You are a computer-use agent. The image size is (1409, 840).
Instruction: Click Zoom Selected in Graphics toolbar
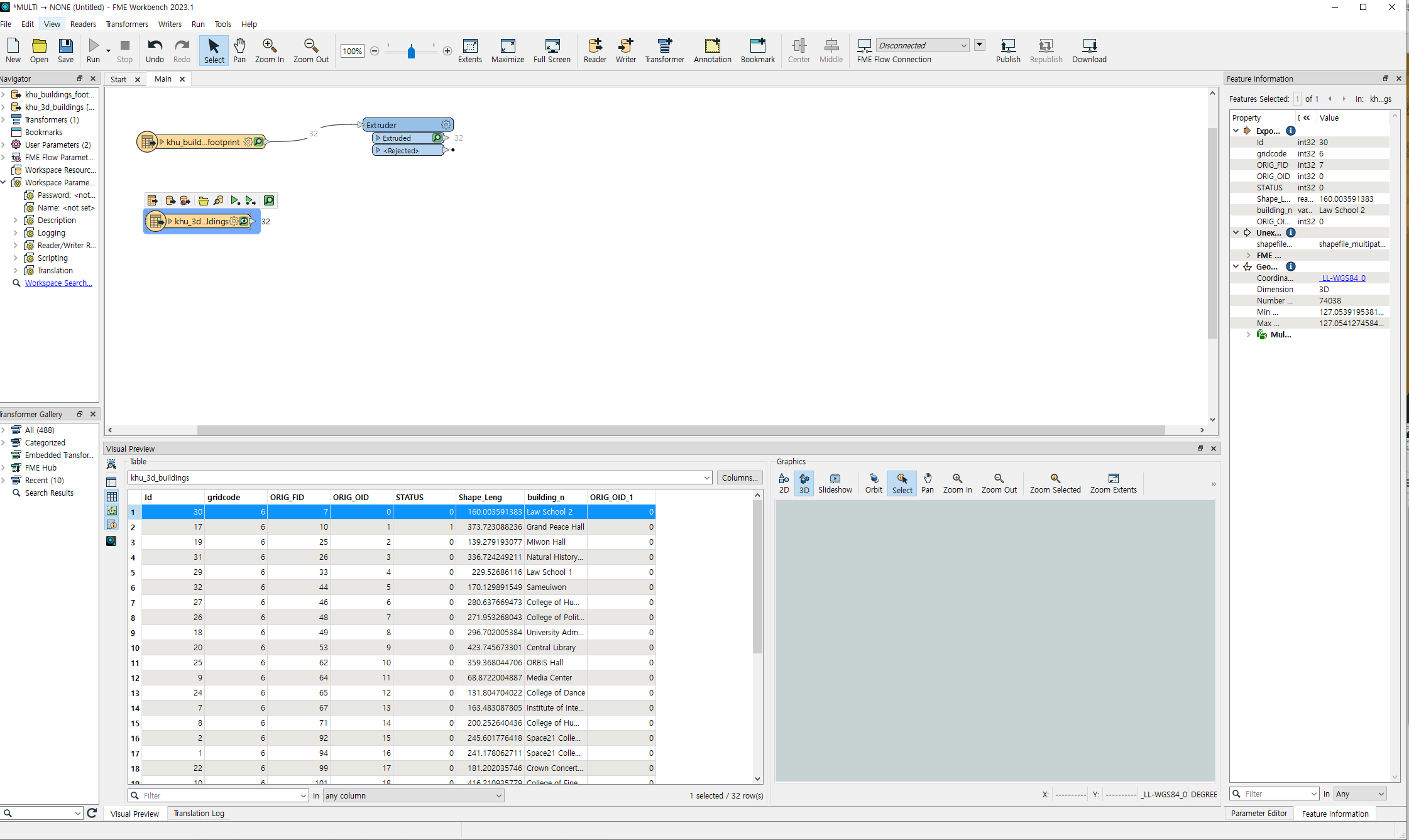pyautogui.click(x=1055, y=483)
